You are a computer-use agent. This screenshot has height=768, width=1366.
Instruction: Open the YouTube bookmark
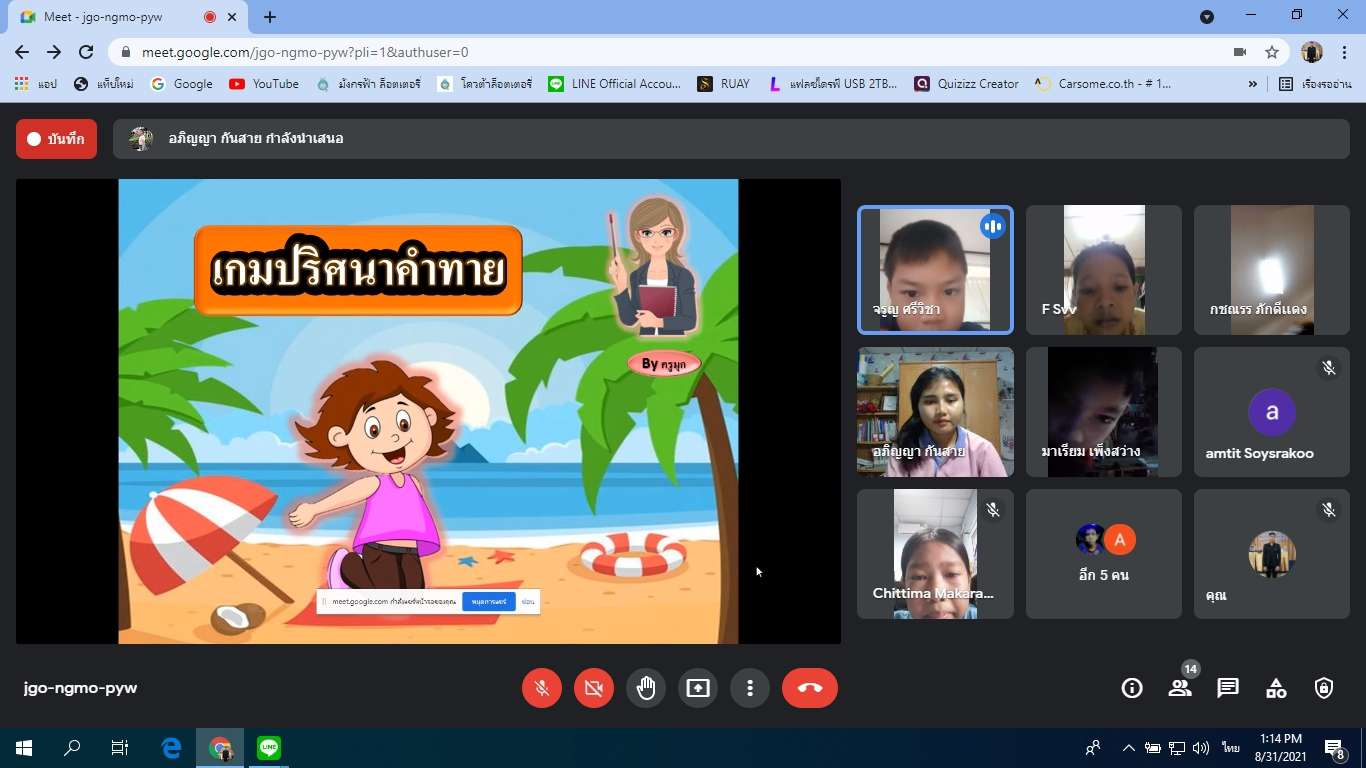coord(264,84)
